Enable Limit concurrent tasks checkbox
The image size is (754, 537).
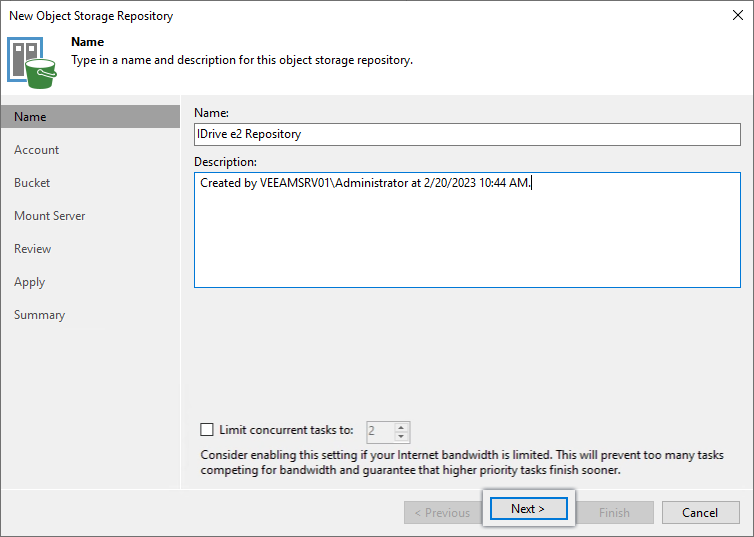[x=207, y=429]
